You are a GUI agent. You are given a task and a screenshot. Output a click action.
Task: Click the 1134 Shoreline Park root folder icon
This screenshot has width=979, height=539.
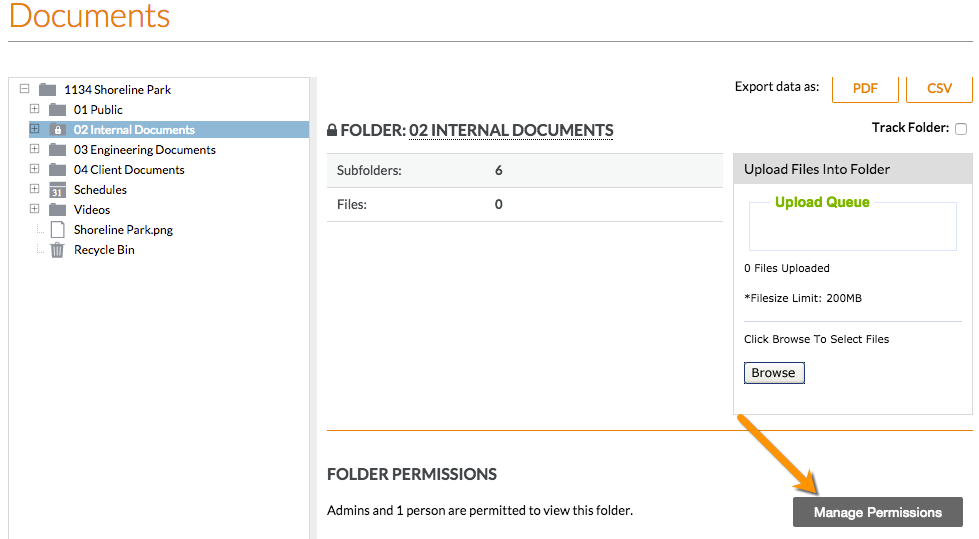47,89
